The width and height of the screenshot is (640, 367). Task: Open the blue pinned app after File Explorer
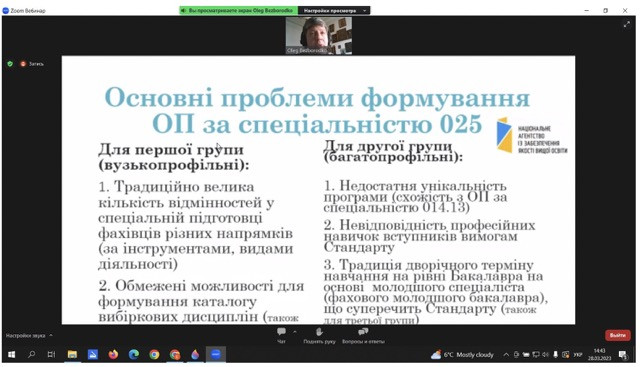click(93, 354)
